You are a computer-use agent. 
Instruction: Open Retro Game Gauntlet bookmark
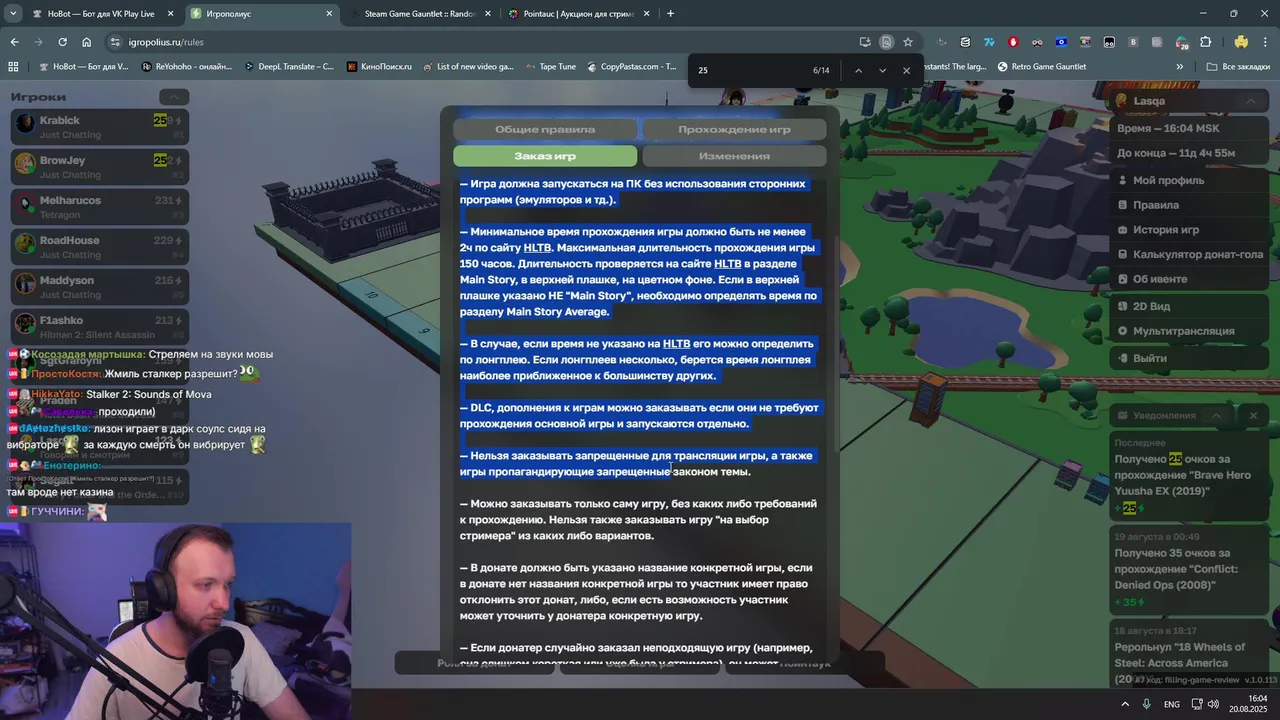[x=1041, y=66]
